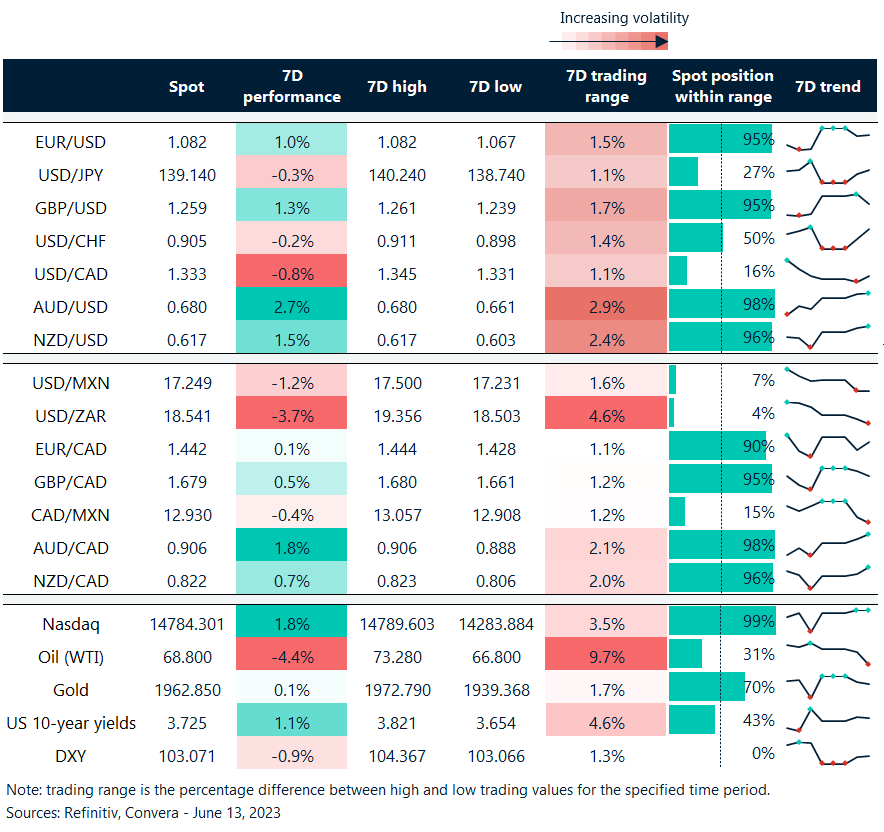Viewport: 884px width, 832px height.
Task: Select the NZD/USD row label
Action: (x=70, y=340)
